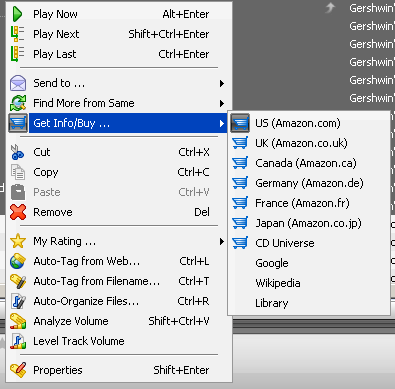
Task: Click the cart icon beside Japan (Amazon.co.jp)
Action: point(240,223)
